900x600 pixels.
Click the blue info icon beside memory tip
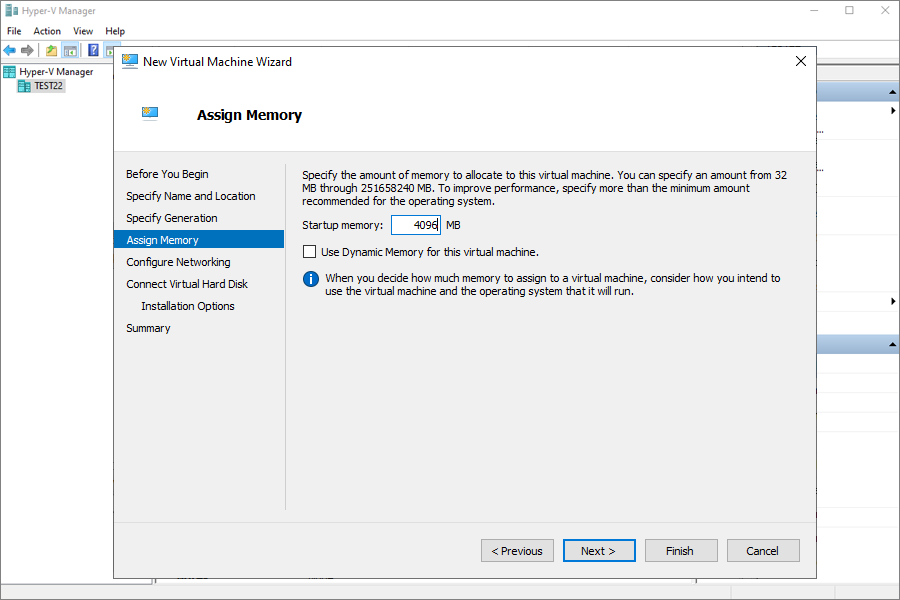tap(311, 279)
